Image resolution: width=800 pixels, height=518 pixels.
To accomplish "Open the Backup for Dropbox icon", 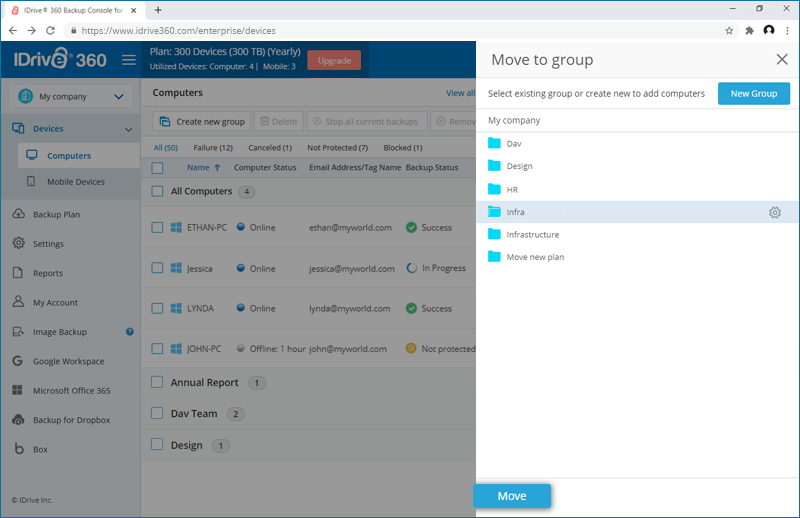I will pyautogui.click(x=18, y=420).
